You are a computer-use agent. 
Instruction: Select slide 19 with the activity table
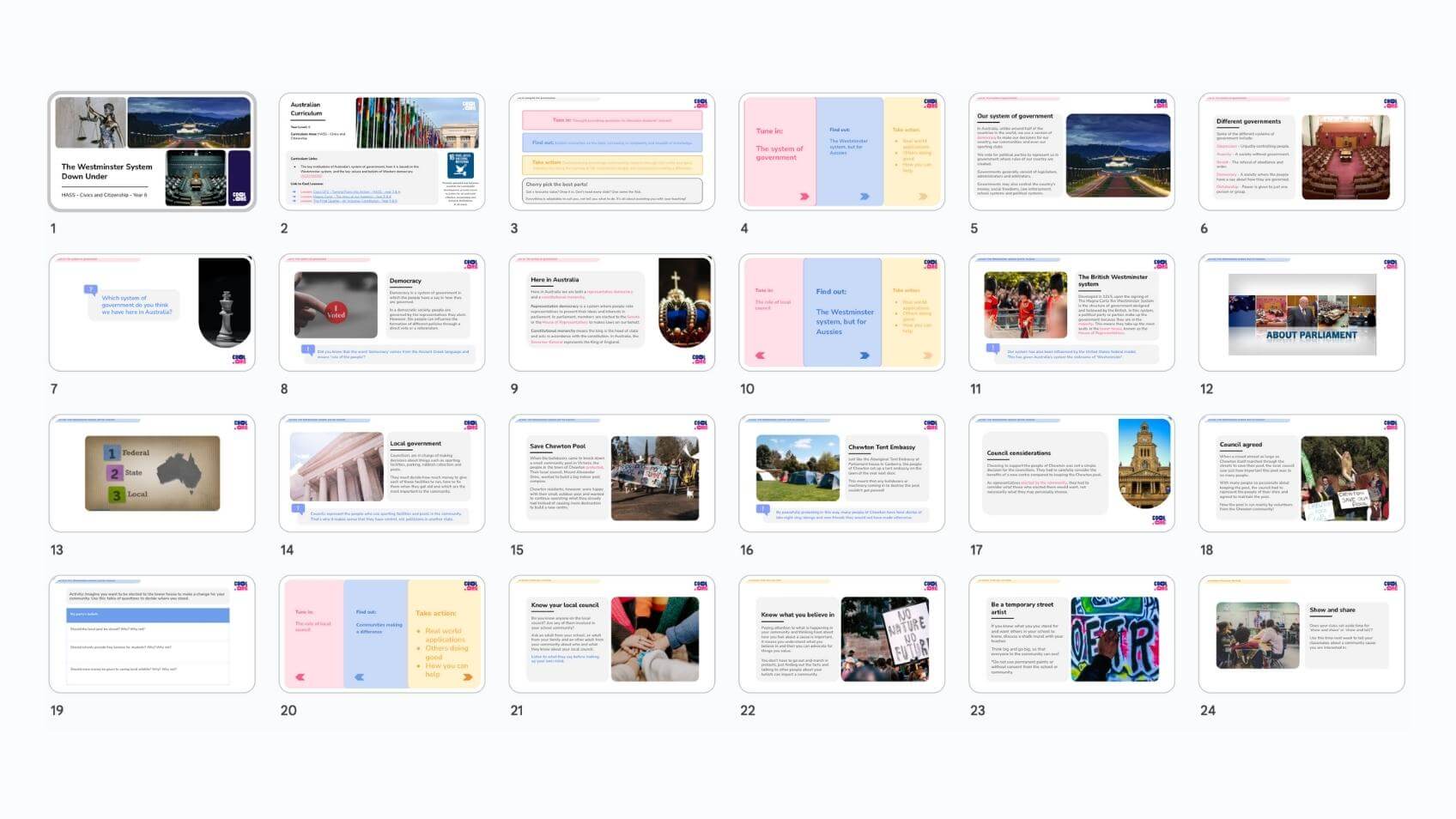pyautogui.click(x=152, y=634)
